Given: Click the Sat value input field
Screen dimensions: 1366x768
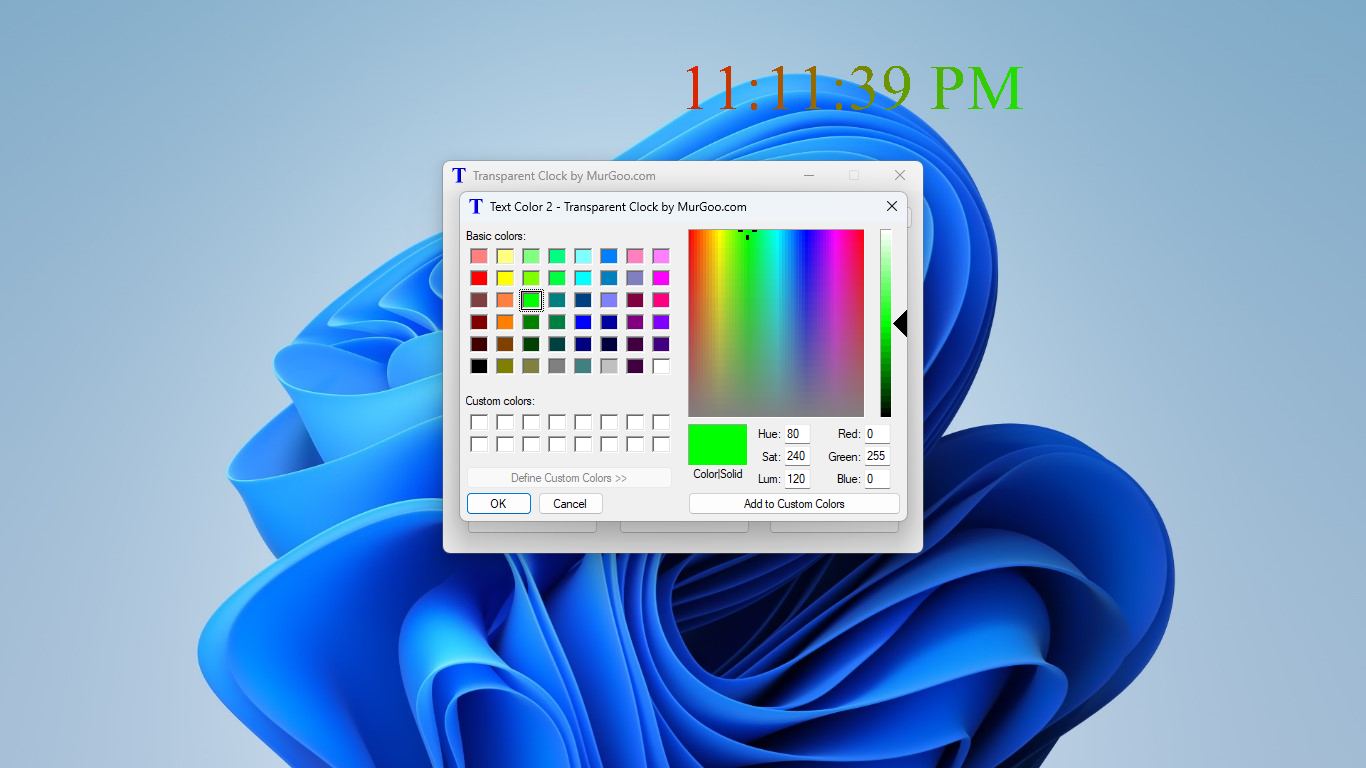Looking at the screenshot, I should coord(797,456).
